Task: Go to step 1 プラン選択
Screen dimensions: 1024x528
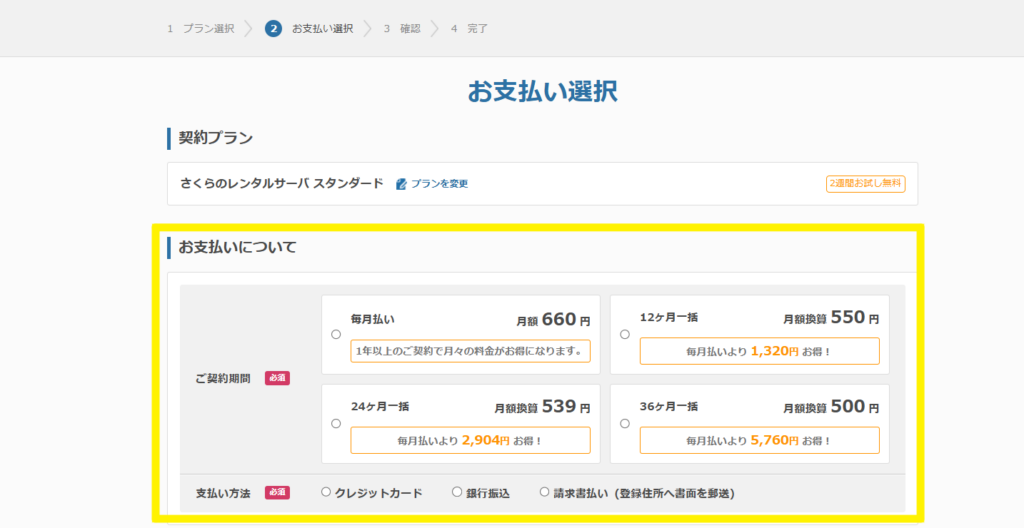Action: (x=200, y=29)
